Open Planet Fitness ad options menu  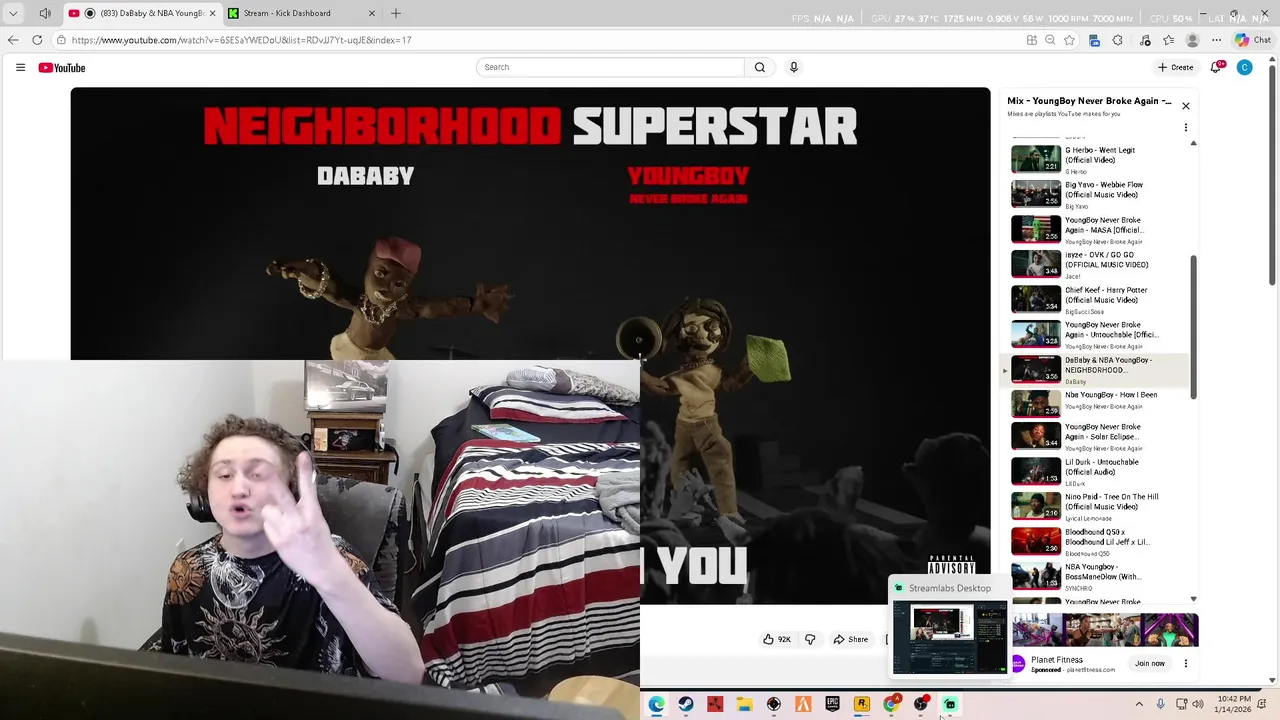[x=1186, y=663]
